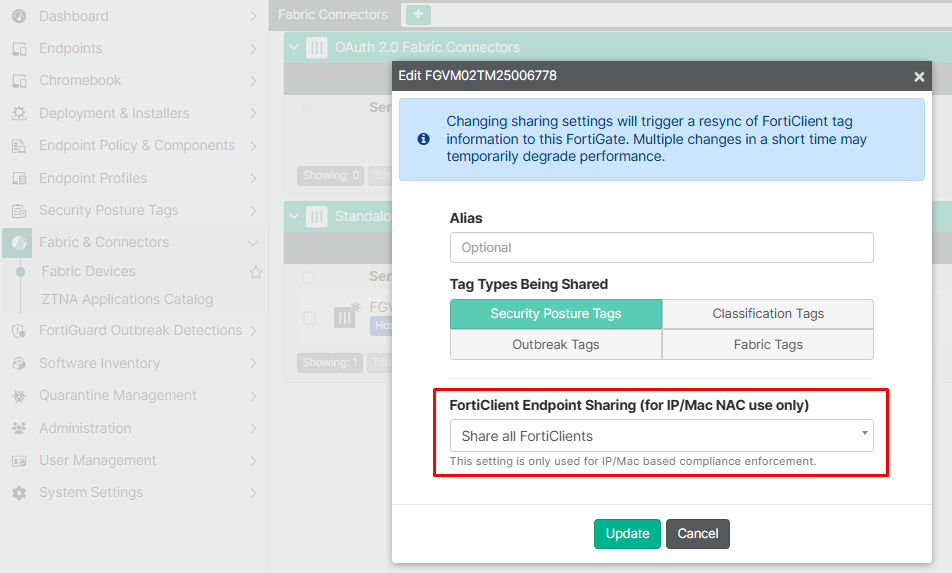Open the FortiClient Endpoint Sharing dropdown
This screenshot has height=573, width=952.
click(x=661, y=436)
